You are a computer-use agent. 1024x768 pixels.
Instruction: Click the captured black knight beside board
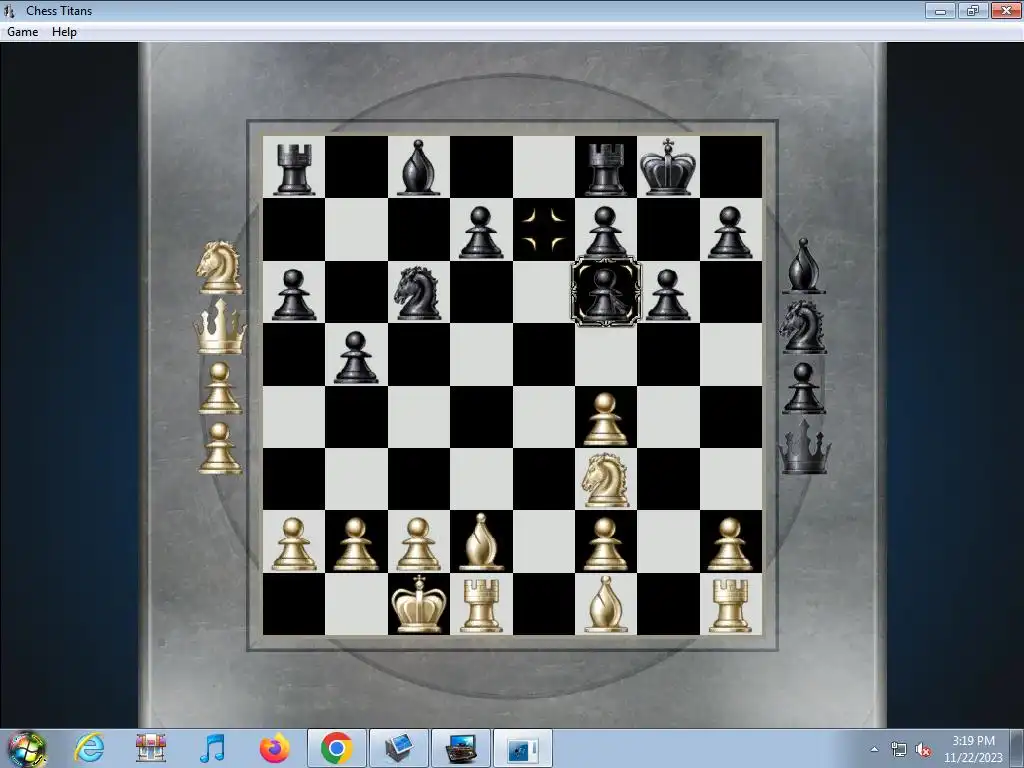[803, 327]
